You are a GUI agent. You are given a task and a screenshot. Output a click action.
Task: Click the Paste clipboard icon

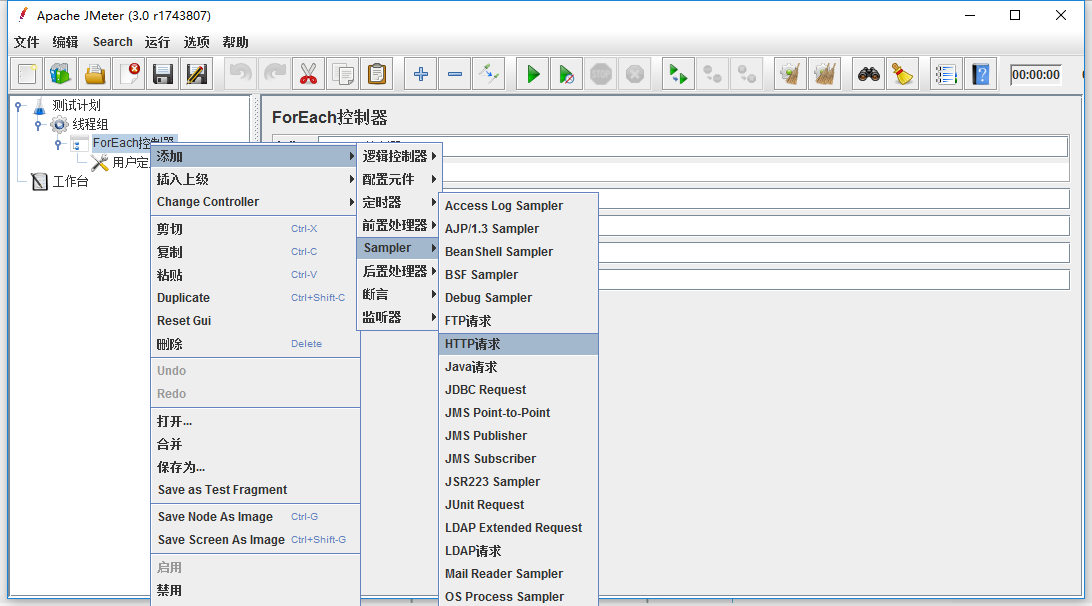[377, 74]
